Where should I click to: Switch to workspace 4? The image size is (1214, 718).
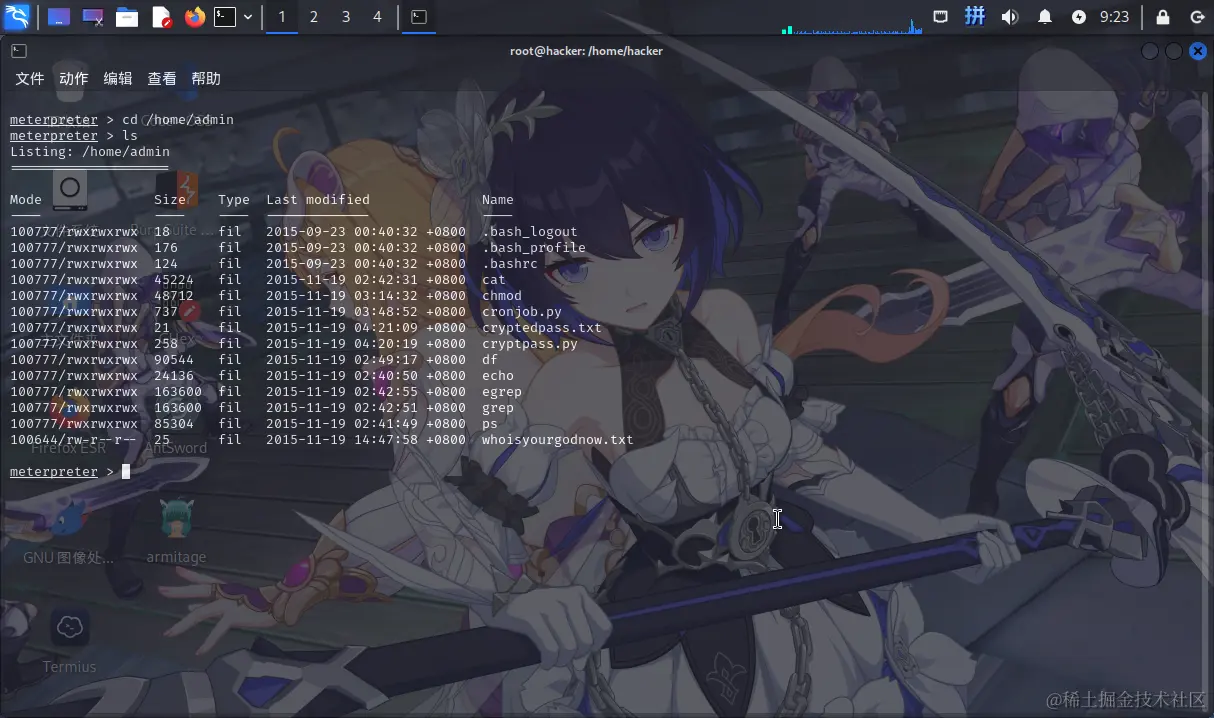[x=377, y=17]
